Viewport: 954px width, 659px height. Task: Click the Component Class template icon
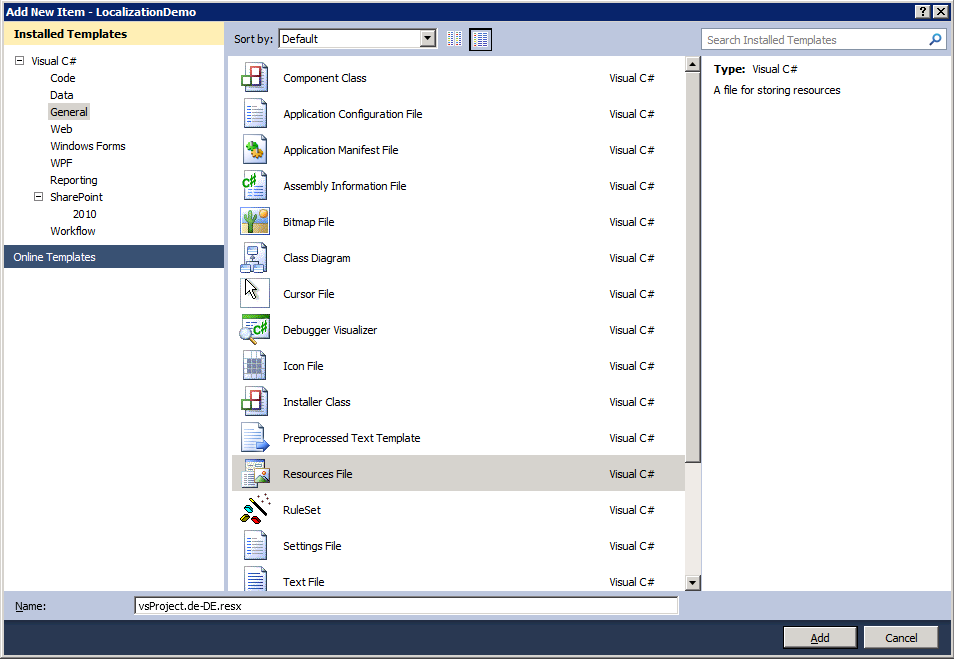254,78
